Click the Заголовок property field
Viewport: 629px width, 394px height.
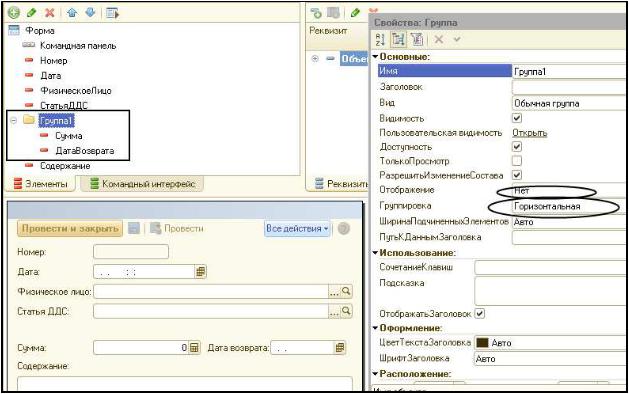click(x=569, y=87)
